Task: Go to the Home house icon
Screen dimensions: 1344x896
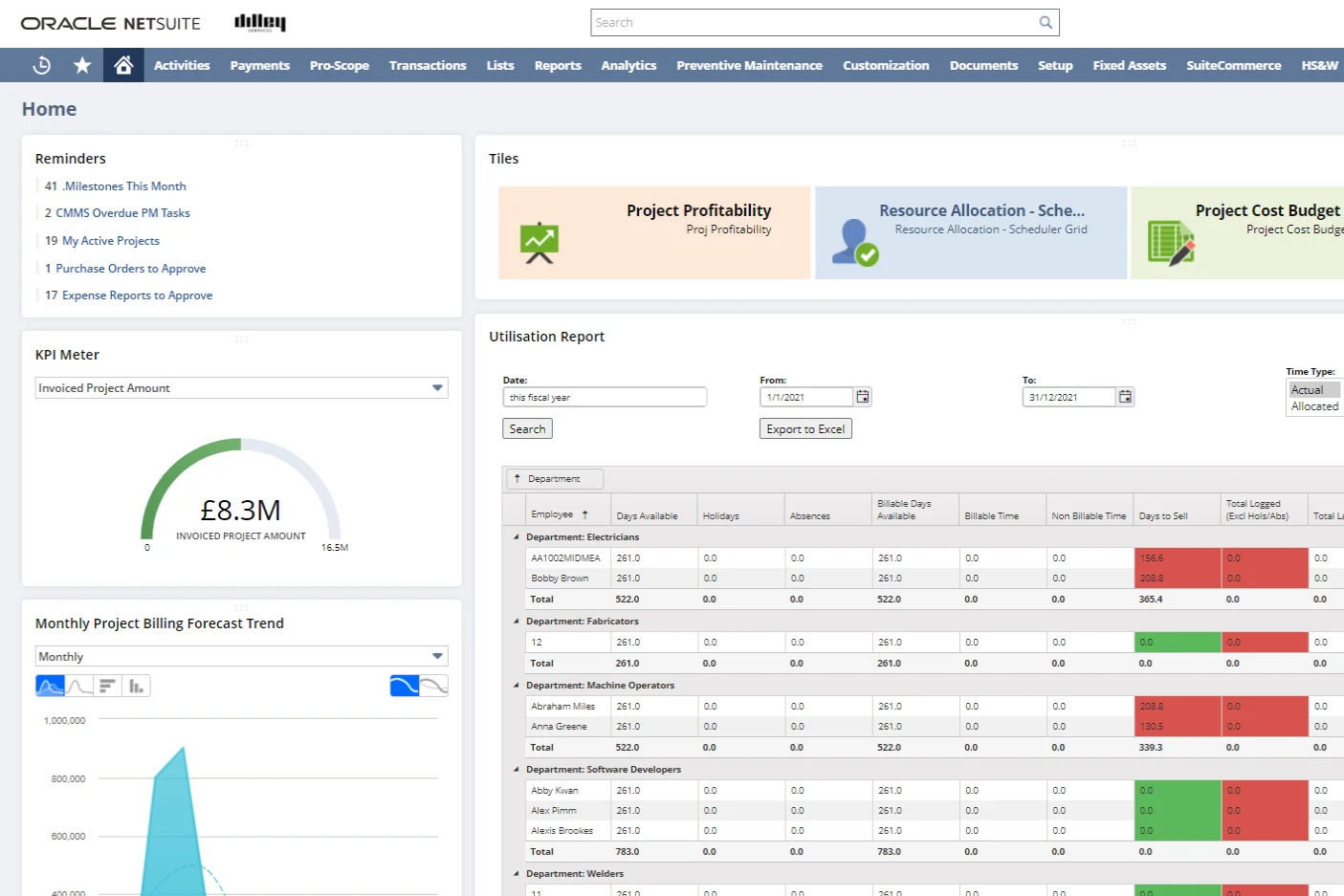Action: tap(123, 65)
